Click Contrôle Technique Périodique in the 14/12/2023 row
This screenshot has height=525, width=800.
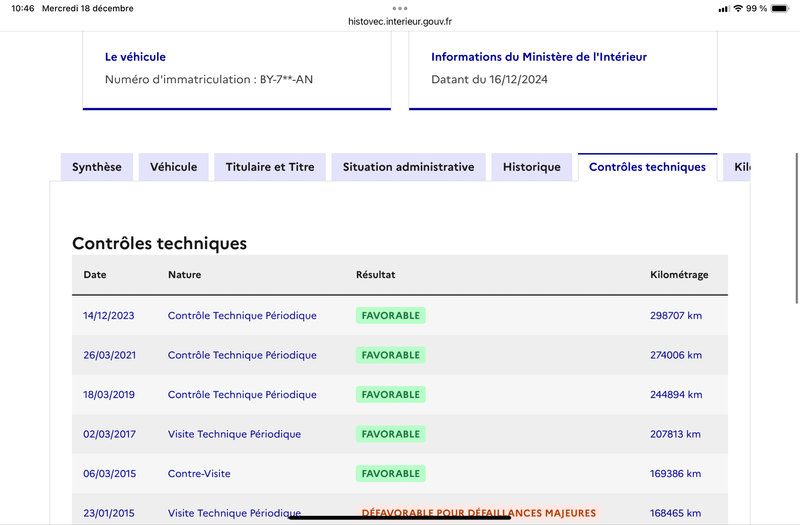pyautogui.click(x=242, y=315)
